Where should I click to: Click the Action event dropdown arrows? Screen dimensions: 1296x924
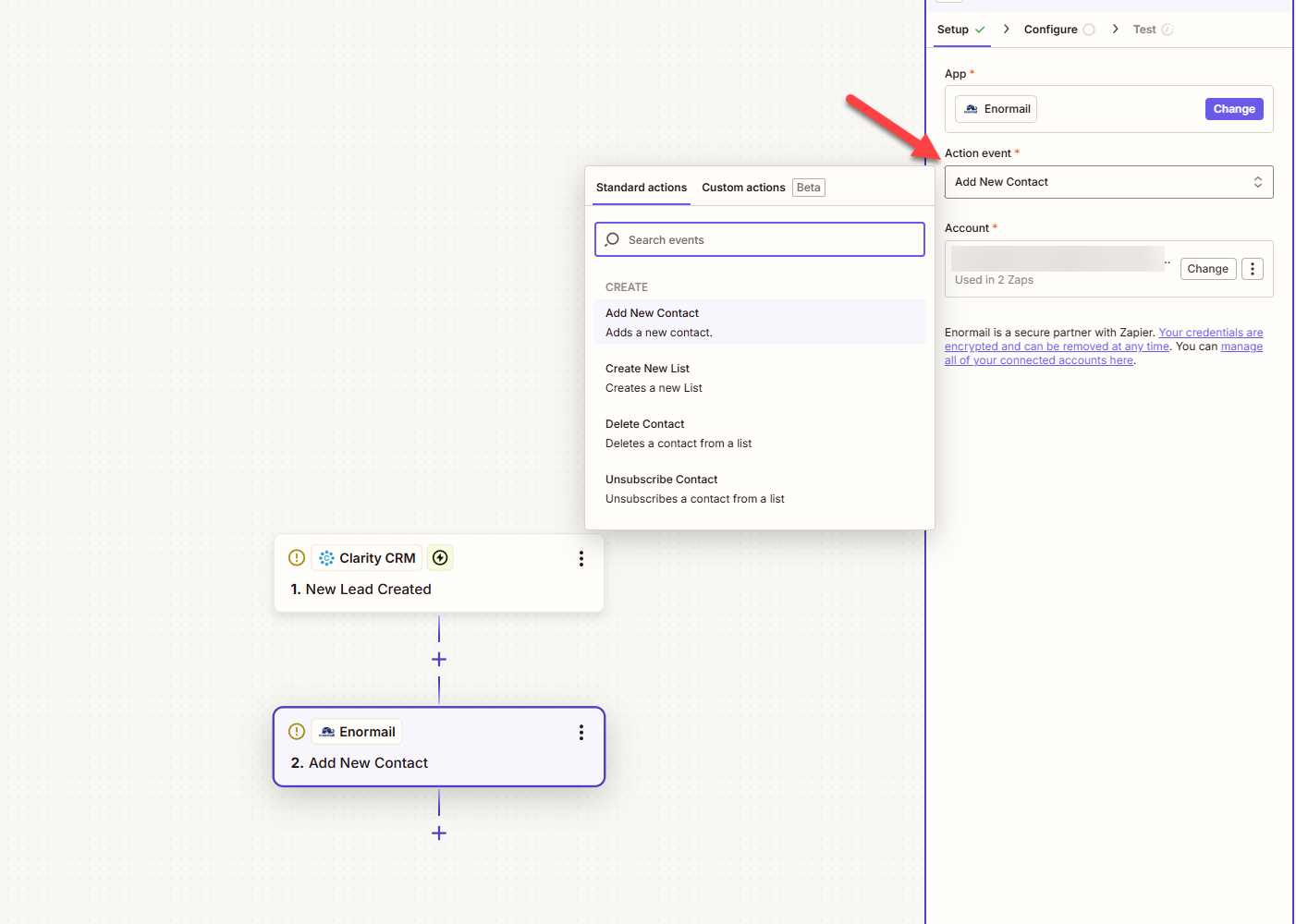click(x=1258, y=182)
